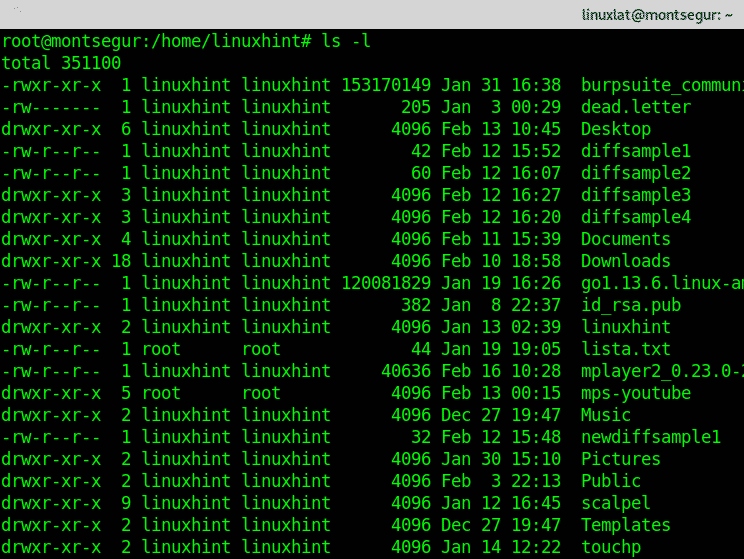This screenshot has height=559, width=744.
Task: Click the Pictures directory name
Action: click(x=621, y=459)
